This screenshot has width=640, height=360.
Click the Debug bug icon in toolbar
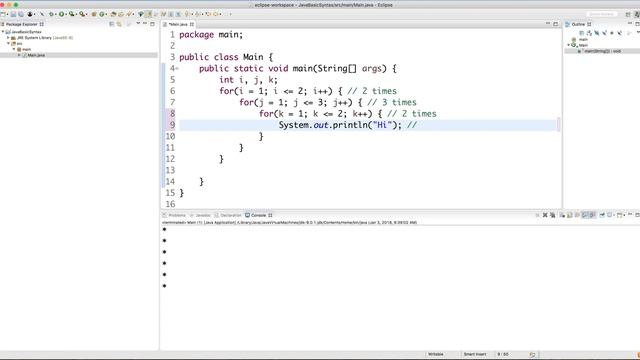tap(51, 14)
